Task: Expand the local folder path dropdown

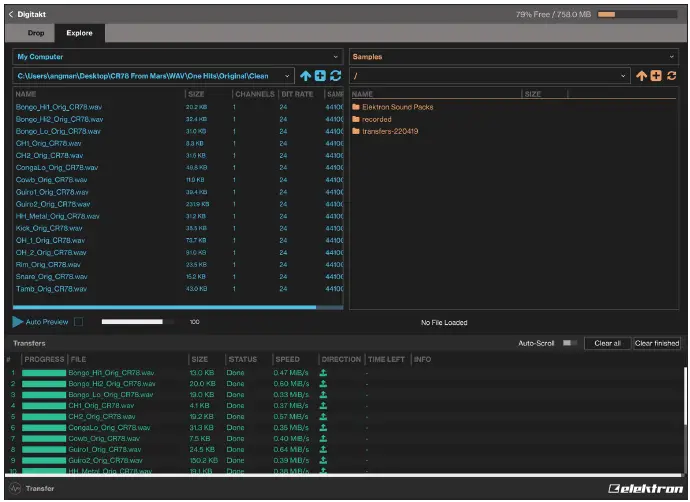Action: point(288,76)
